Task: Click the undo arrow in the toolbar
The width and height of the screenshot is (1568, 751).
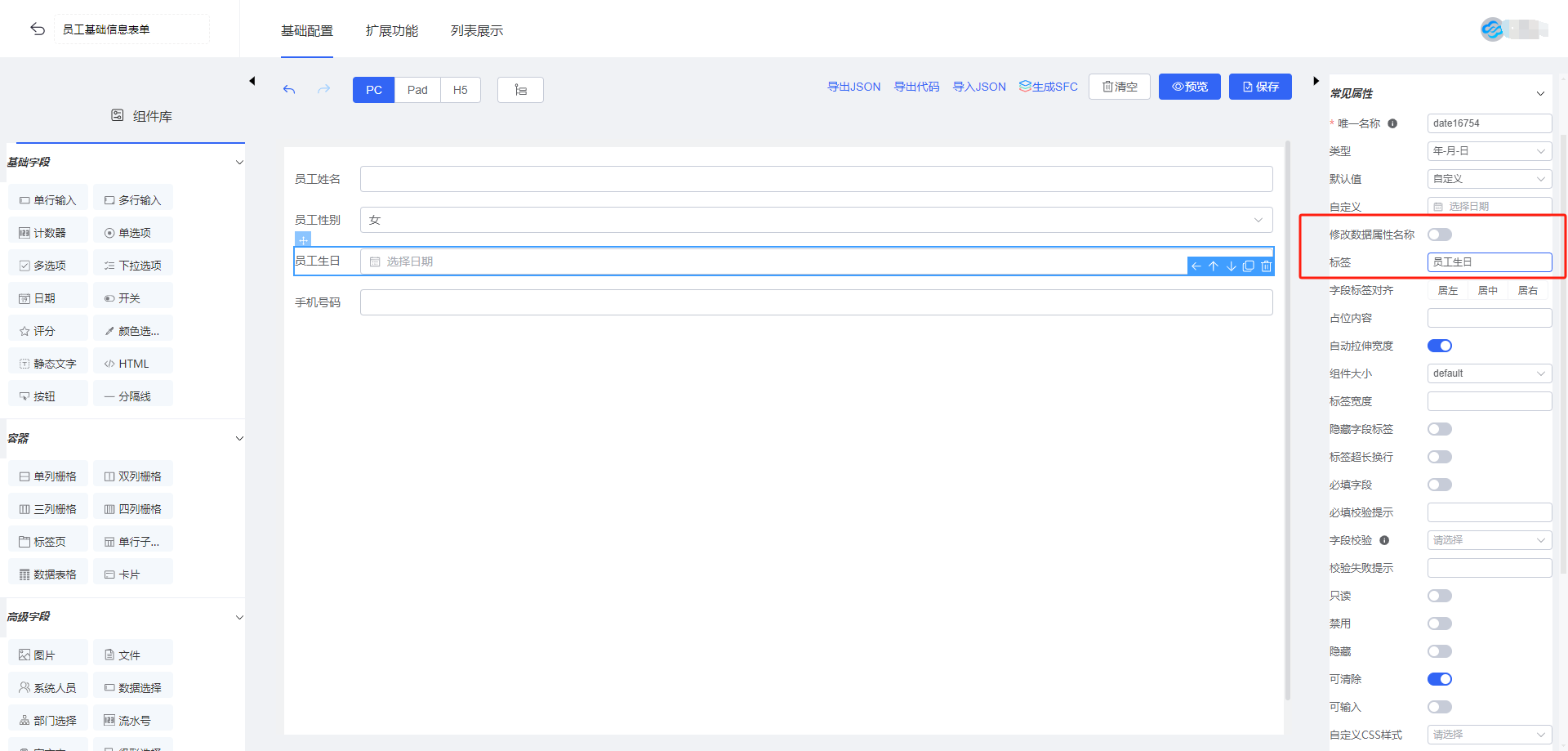Action: pos(289,90)
